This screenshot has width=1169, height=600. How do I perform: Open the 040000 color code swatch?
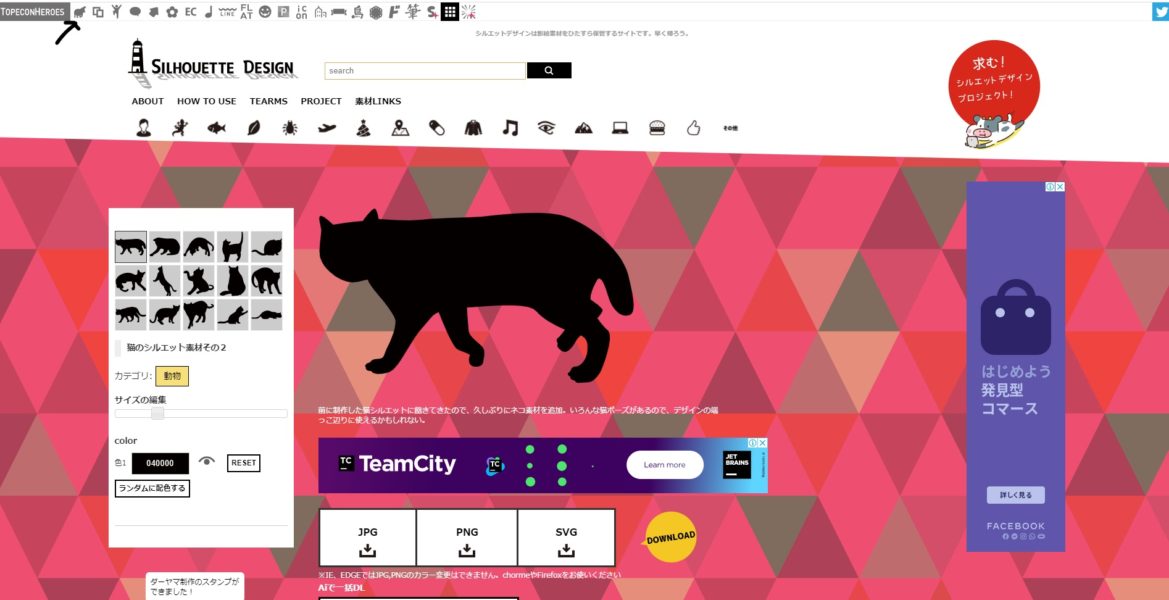(160, 463)
